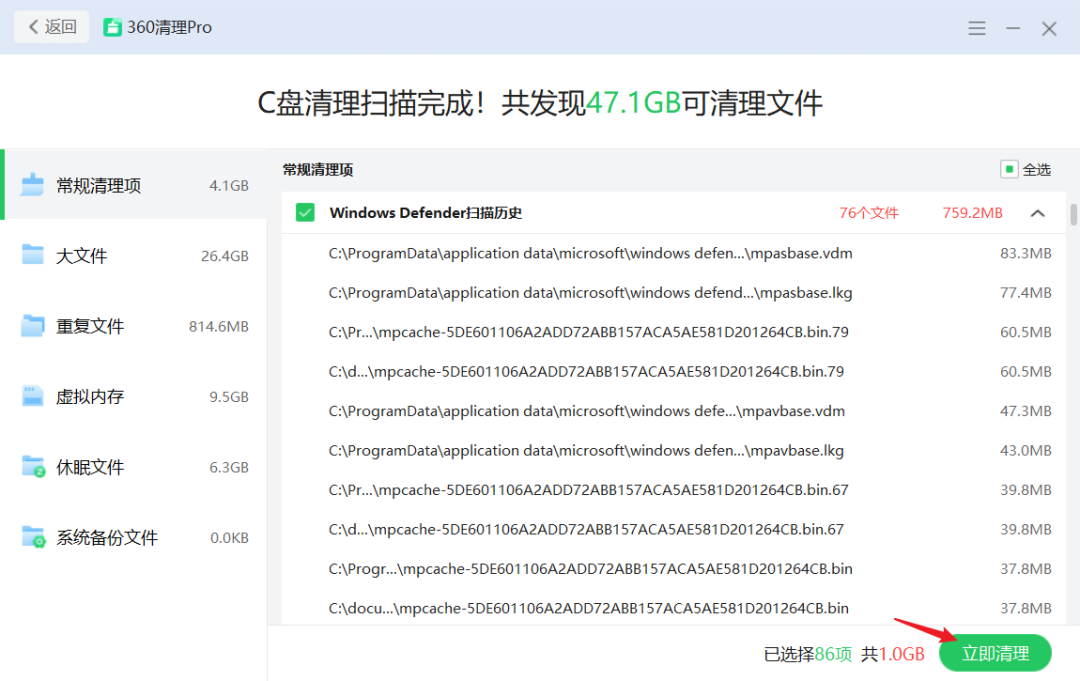Click the vertical scrollbar of file list
Screen dimensions: 1080x681
1073,214
